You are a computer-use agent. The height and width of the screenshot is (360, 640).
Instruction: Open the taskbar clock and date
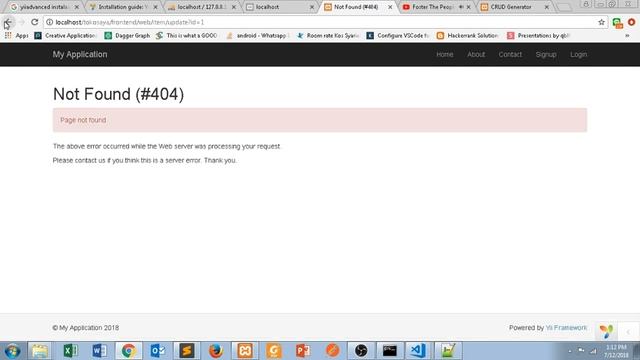pyautogui.click(x=616, y=351)
